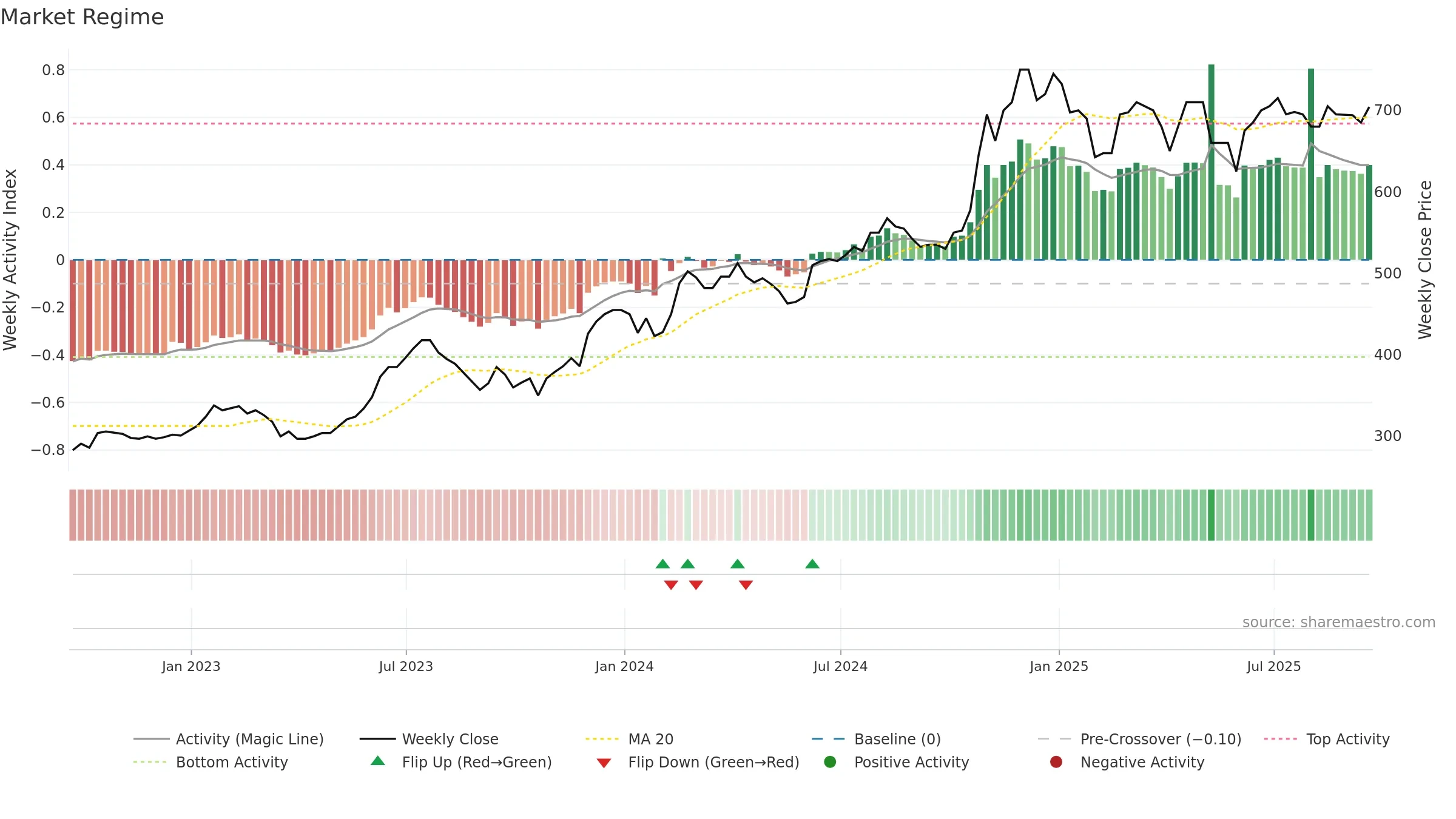Click the 300 tick on price axis

[x=1388, y=436]
